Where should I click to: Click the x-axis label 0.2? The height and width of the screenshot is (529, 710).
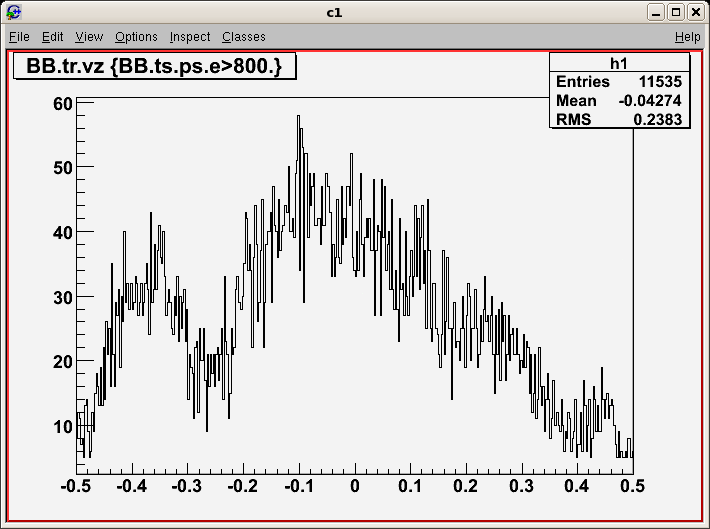pyautogui.click(x=466, y=486)
